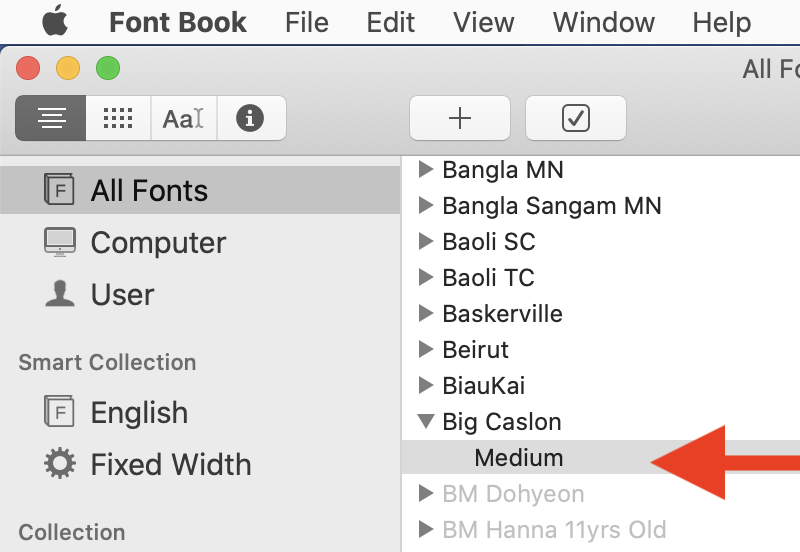Expand the Baoli TC font family
800x552 pixels.
pyautogui.click(x=426, y=277)
